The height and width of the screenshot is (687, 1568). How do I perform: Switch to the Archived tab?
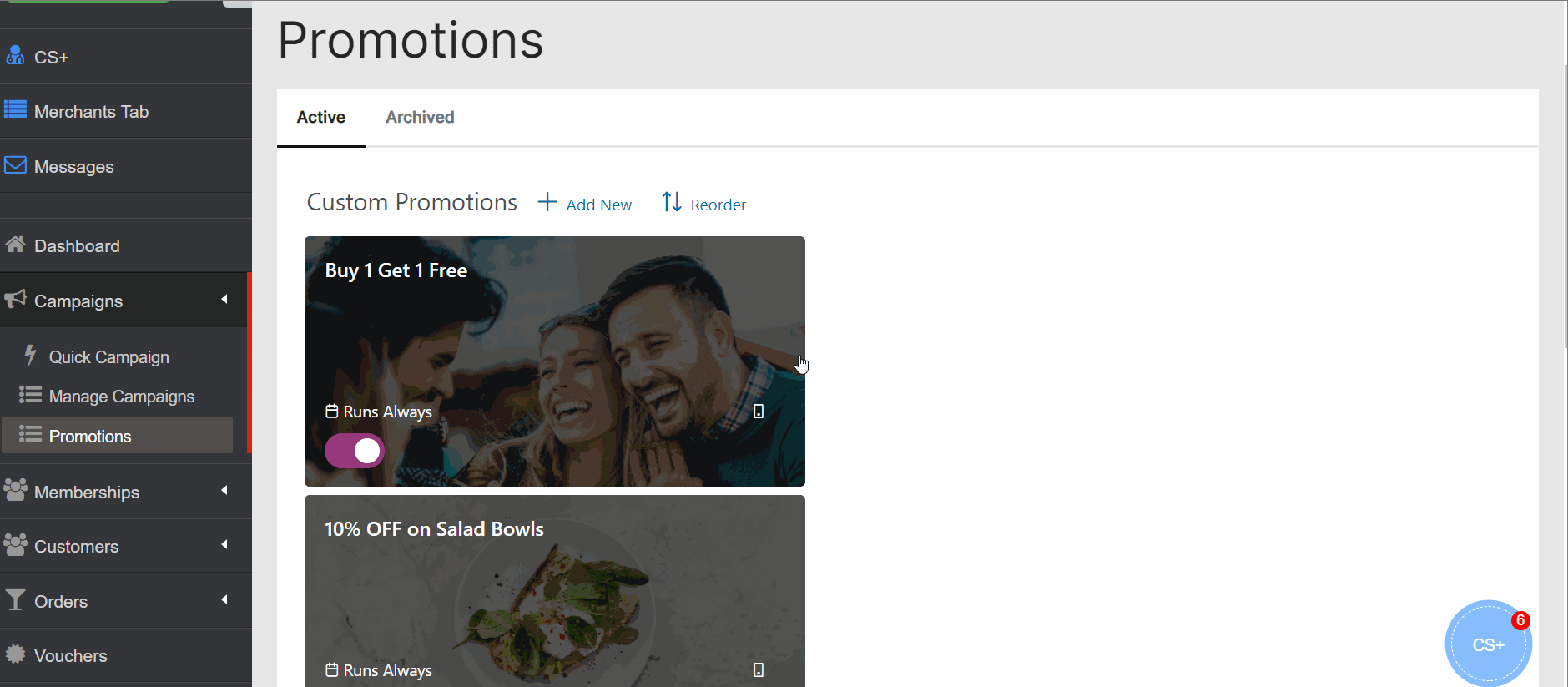tap(420, 117)
